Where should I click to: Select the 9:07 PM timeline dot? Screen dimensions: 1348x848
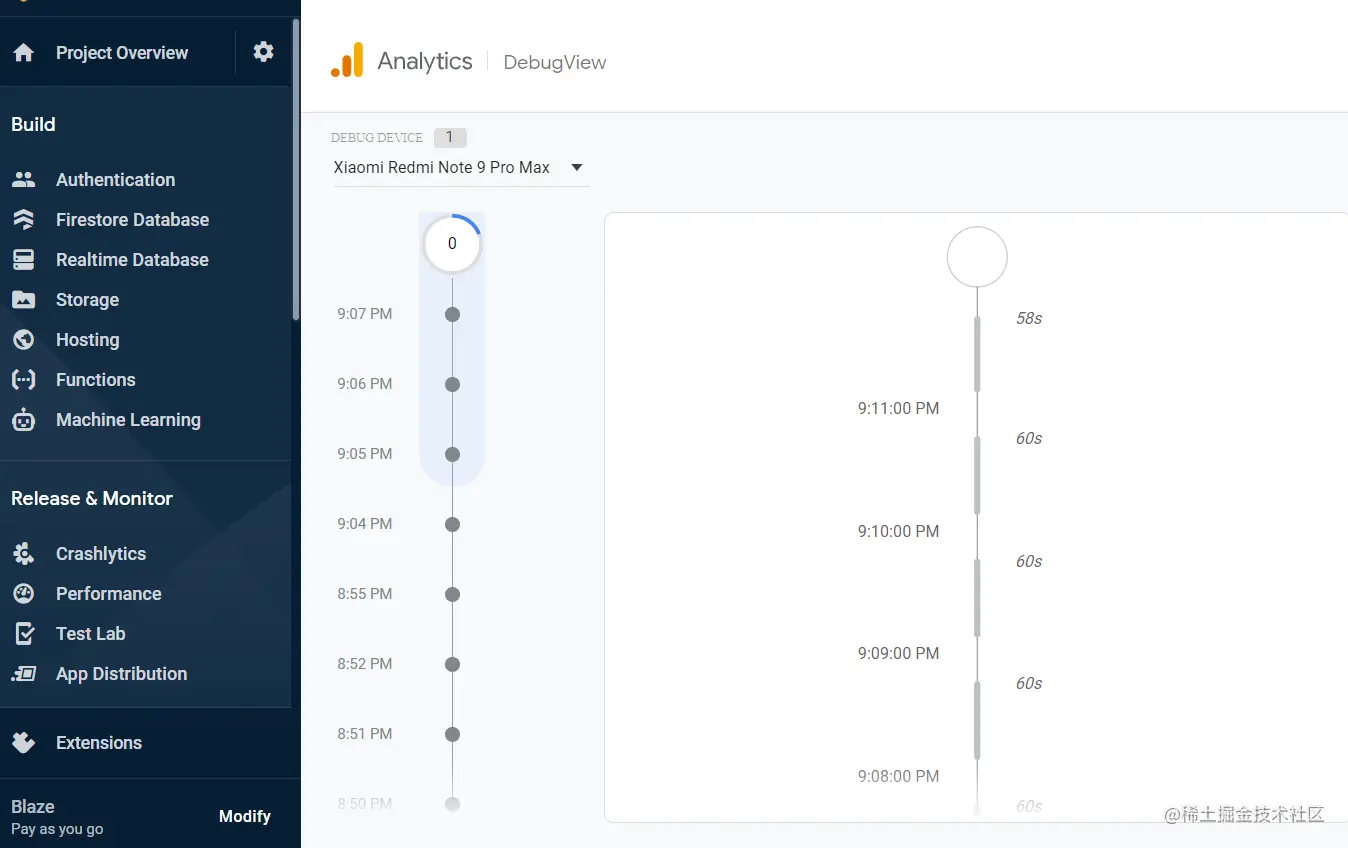[x=452, y=314]
